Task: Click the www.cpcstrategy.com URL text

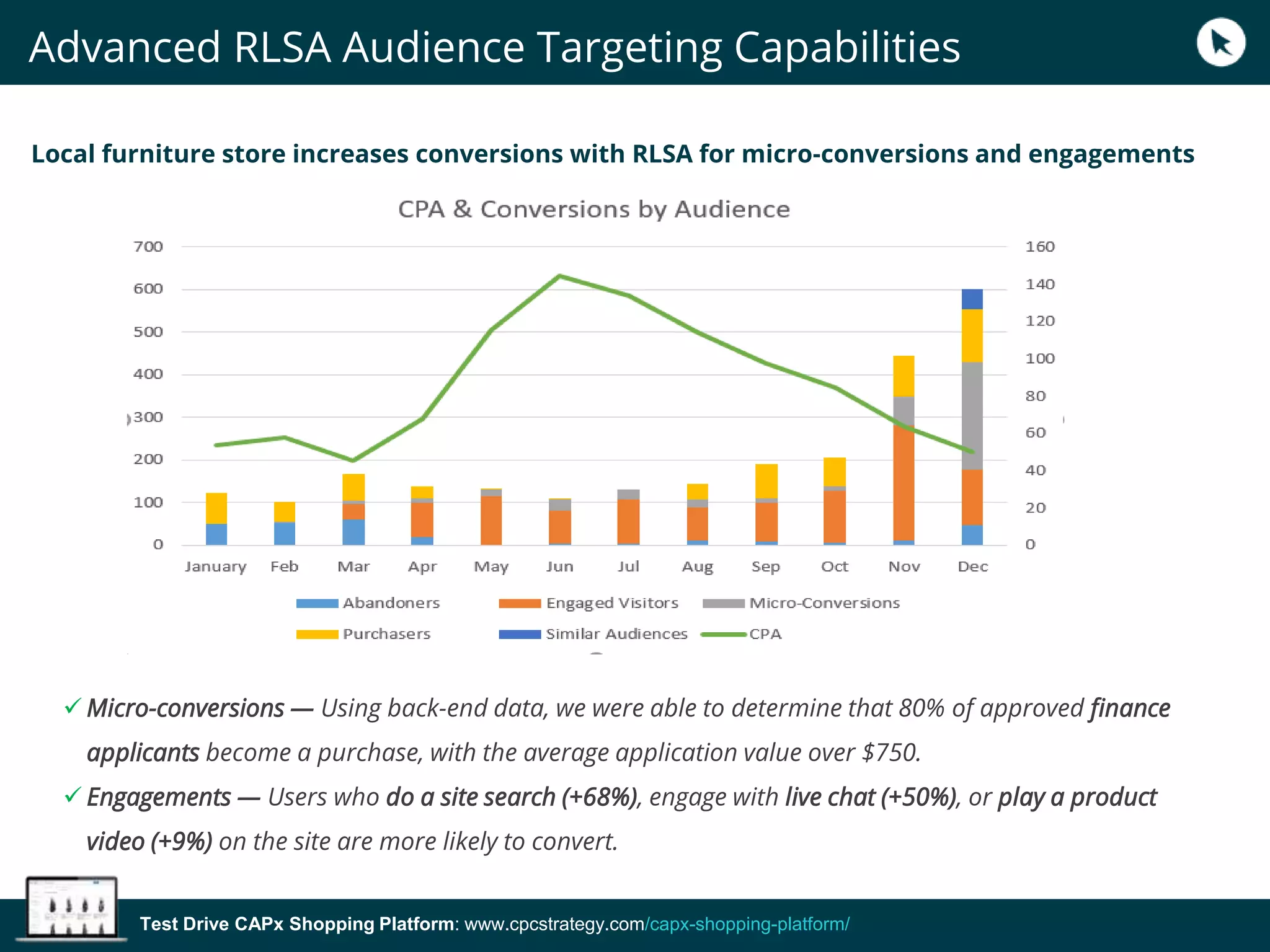Action: coord(554,924)
